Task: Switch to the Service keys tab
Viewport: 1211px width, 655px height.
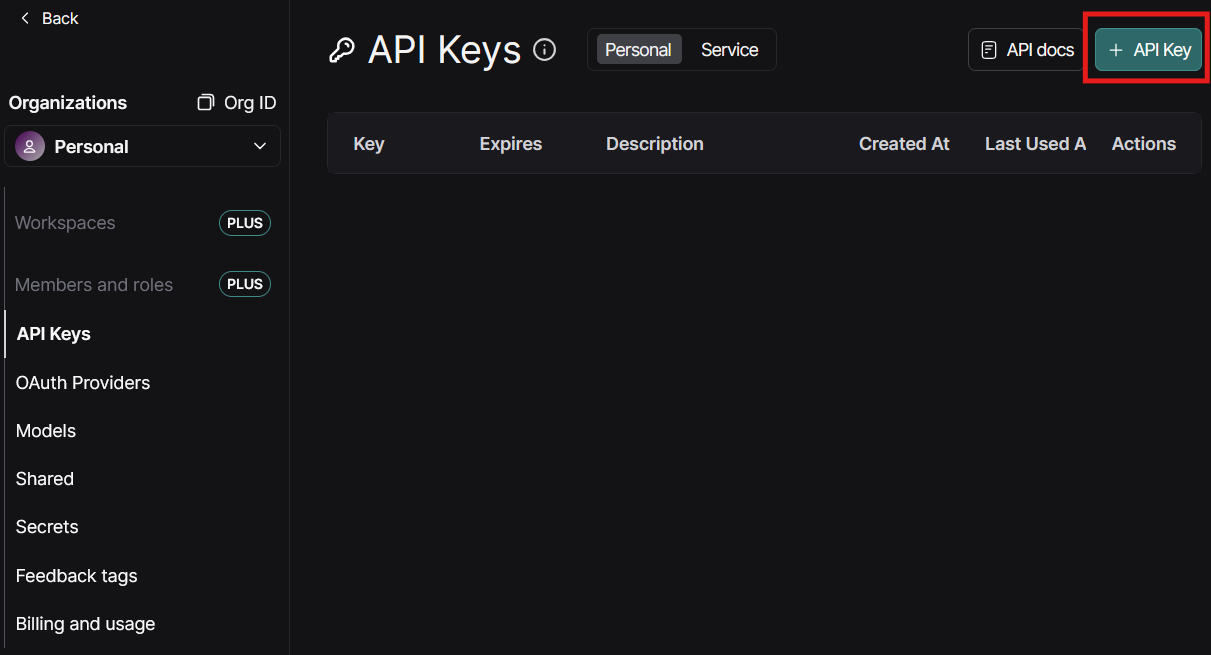Action: pos(729,49)
